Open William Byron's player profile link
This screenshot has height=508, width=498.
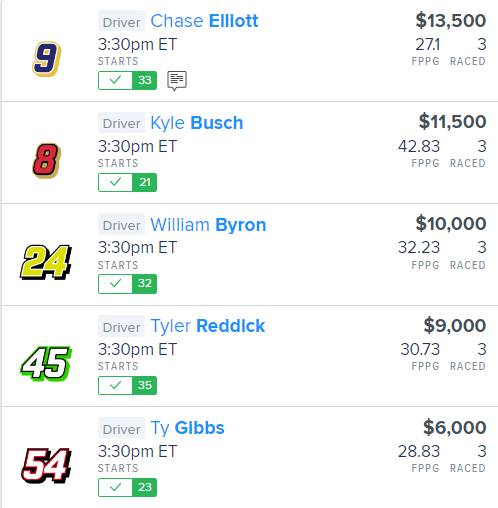pos(208,225)
